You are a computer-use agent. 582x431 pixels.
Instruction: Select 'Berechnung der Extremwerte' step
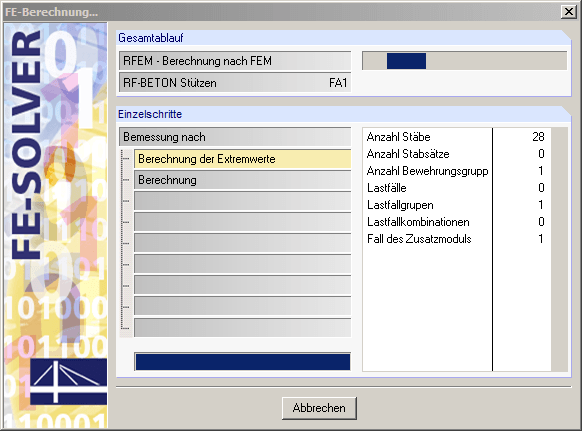(242, 159)
